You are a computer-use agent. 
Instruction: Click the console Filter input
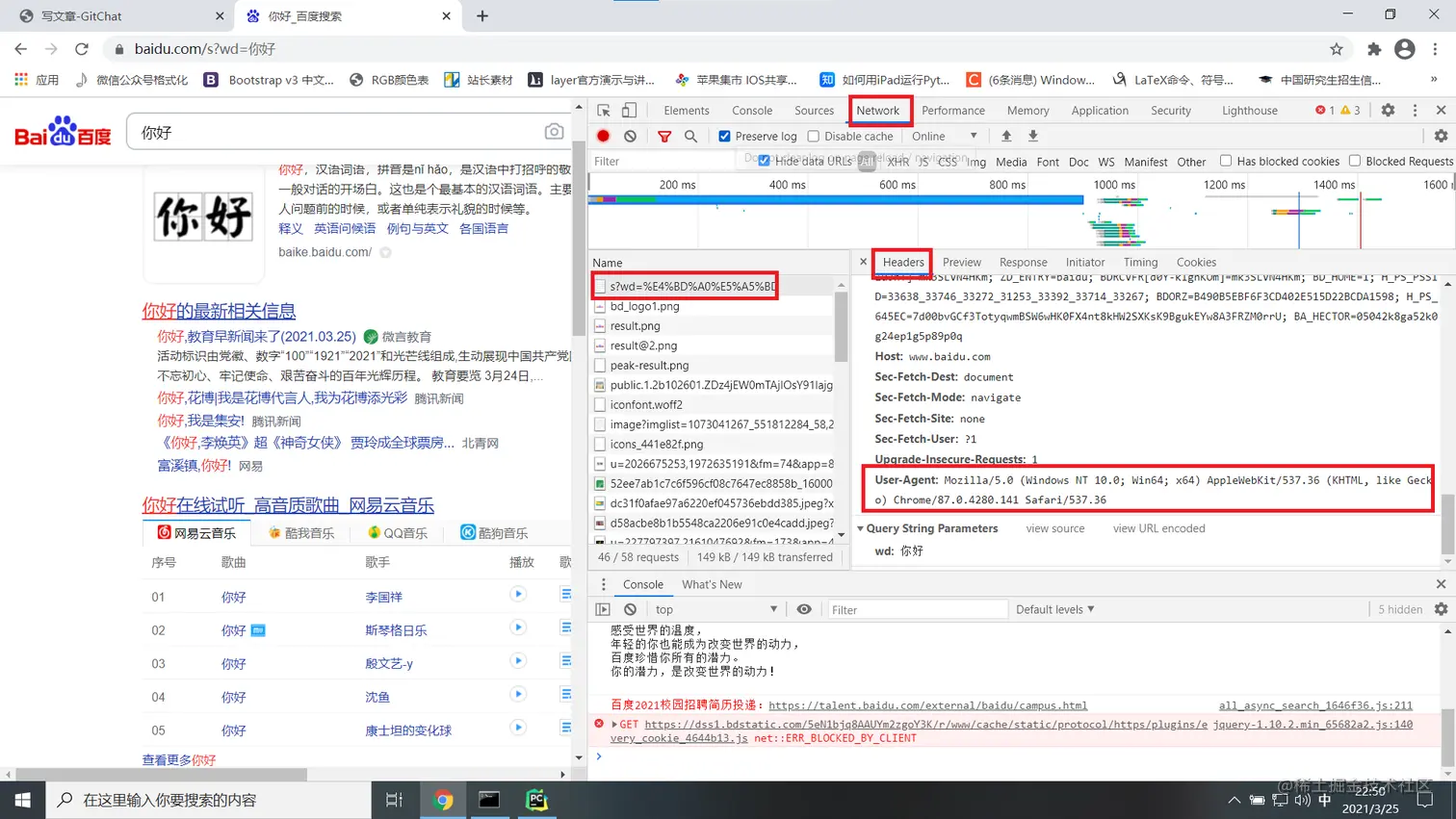tap(917, 609)
